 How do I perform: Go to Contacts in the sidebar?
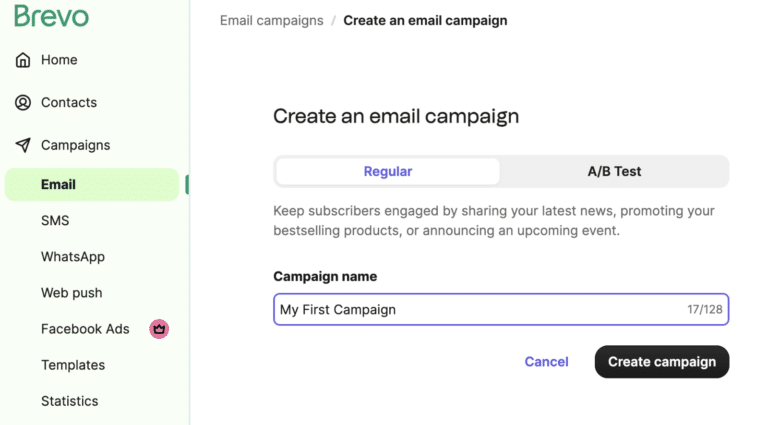point(68,102)
